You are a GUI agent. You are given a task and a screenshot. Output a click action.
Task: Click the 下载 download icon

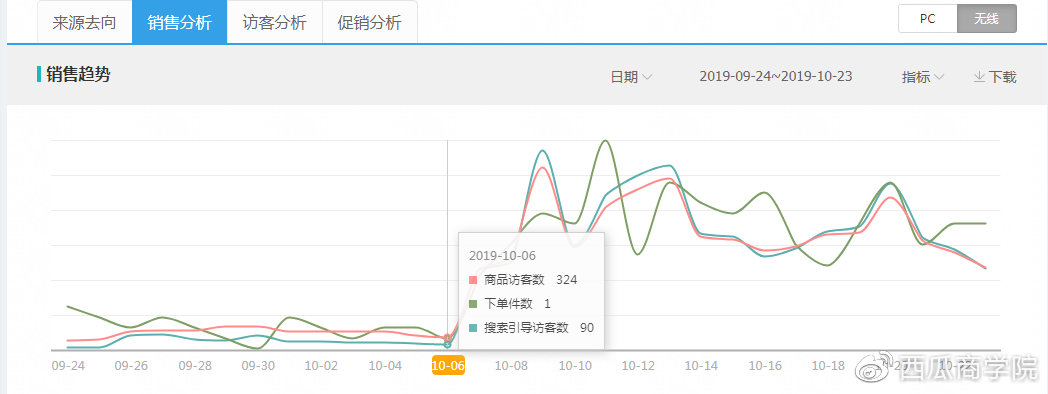click(979, 77)
